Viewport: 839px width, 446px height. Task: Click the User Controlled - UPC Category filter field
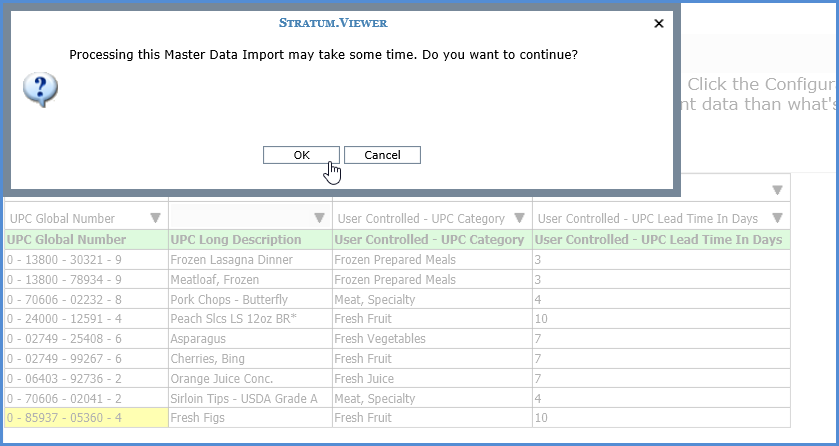422,218
